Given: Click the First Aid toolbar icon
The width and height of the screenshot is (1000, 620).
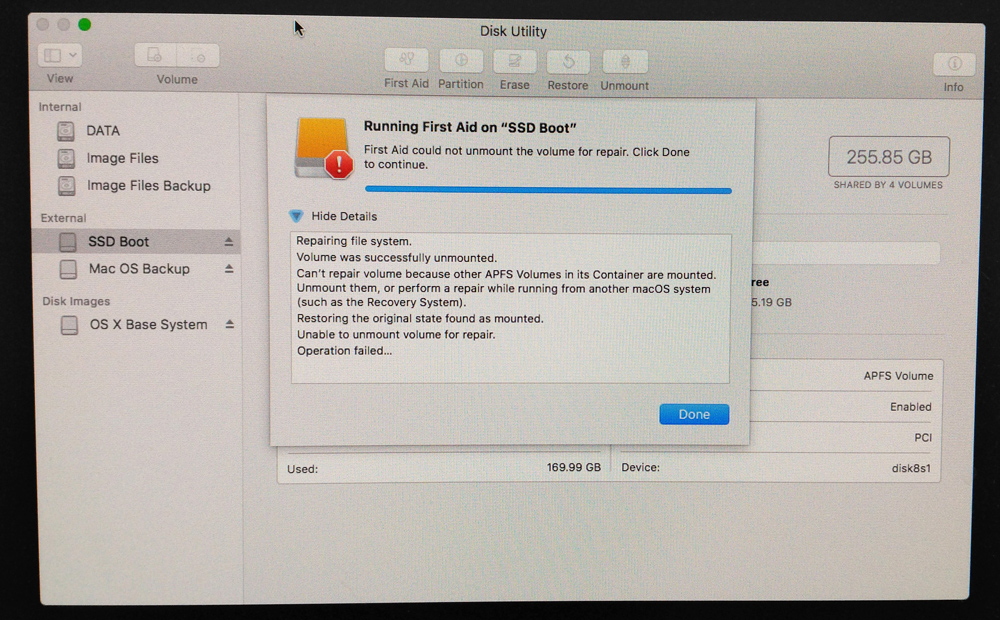Looking at the screenshot, I should click(x=406, y=61).
